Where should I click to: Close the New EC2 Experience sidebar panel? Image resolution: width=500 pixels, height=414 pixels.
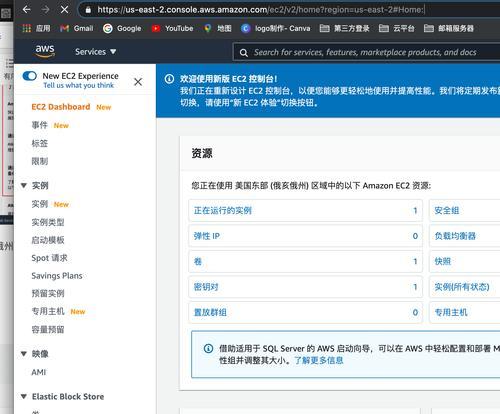138,82
